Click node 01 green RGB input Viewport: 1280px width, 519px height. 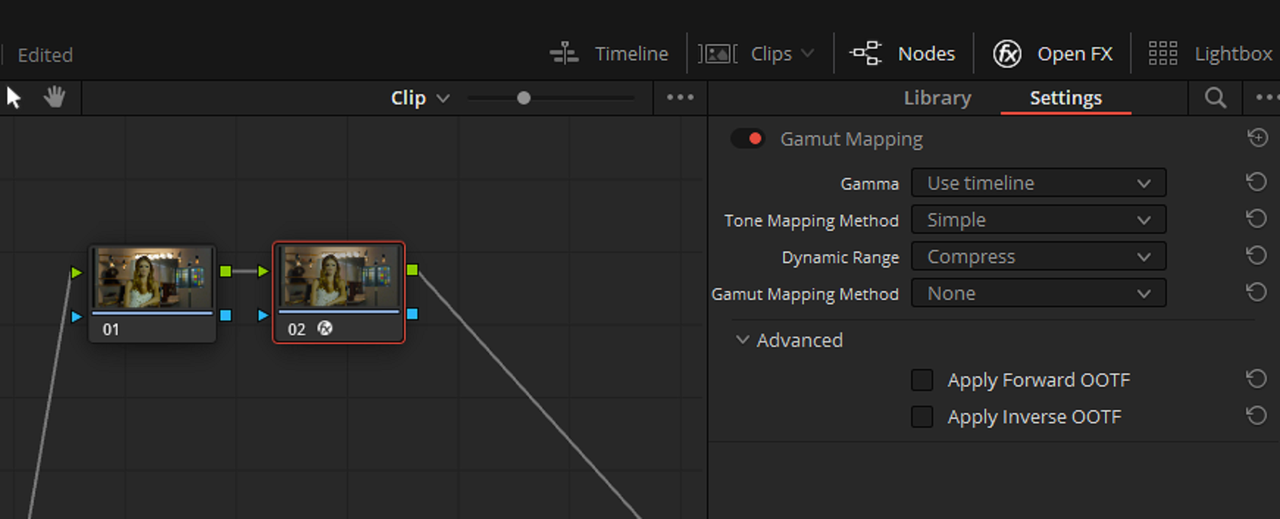point(77,272)
